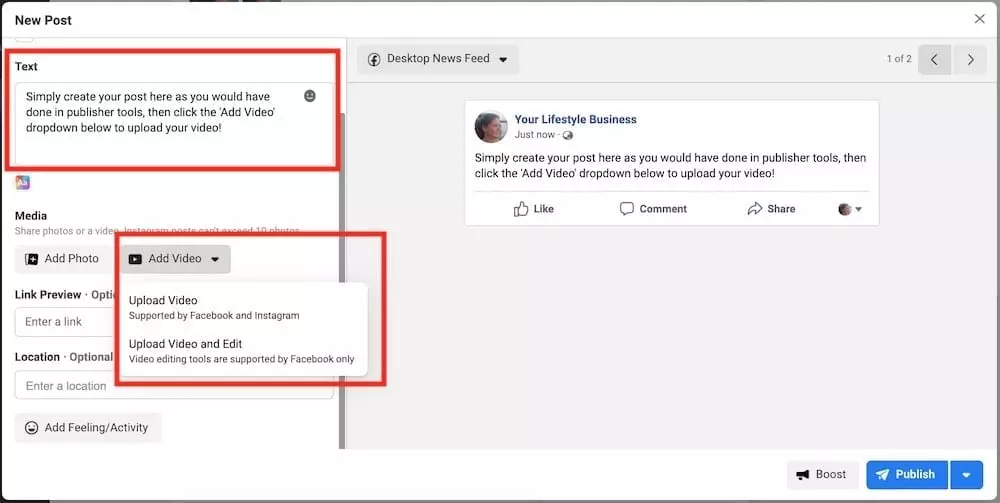Click the page profile picture in preview
The image size is (1000, 503).
[x=491, y=127]
